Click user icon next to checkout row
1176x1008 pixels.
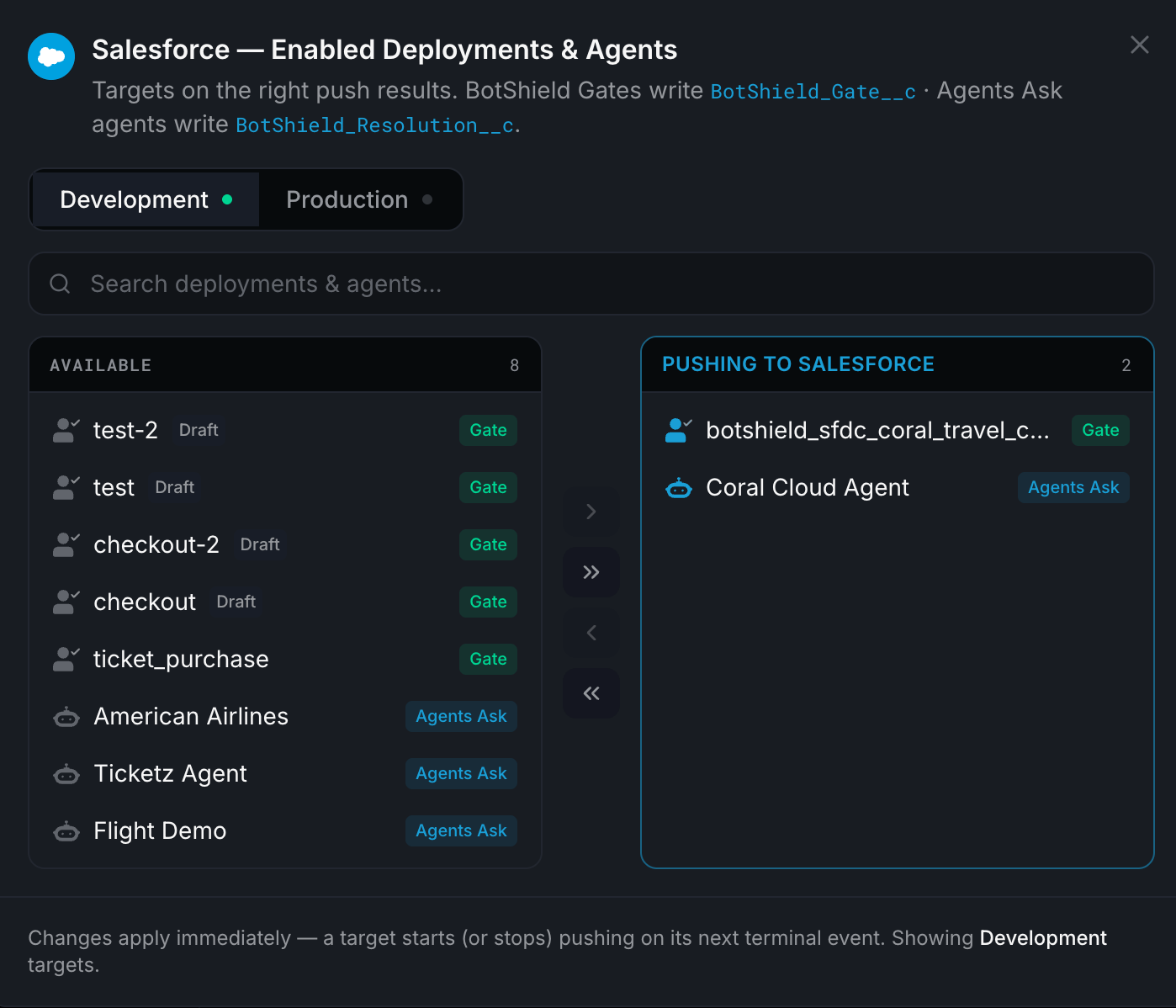coord(66,602)
